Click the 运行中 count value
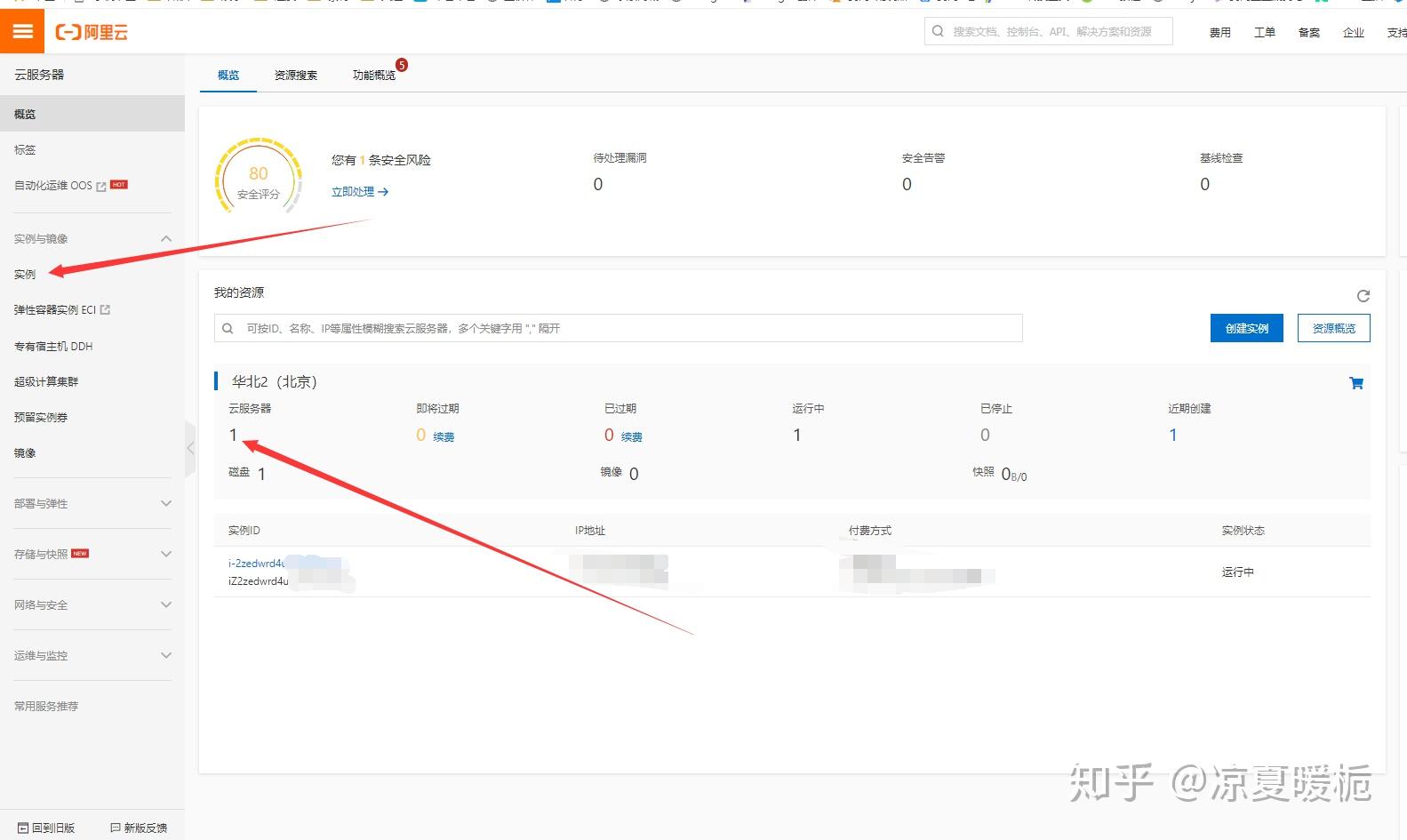1407x840 pixels. click(797, 435)
